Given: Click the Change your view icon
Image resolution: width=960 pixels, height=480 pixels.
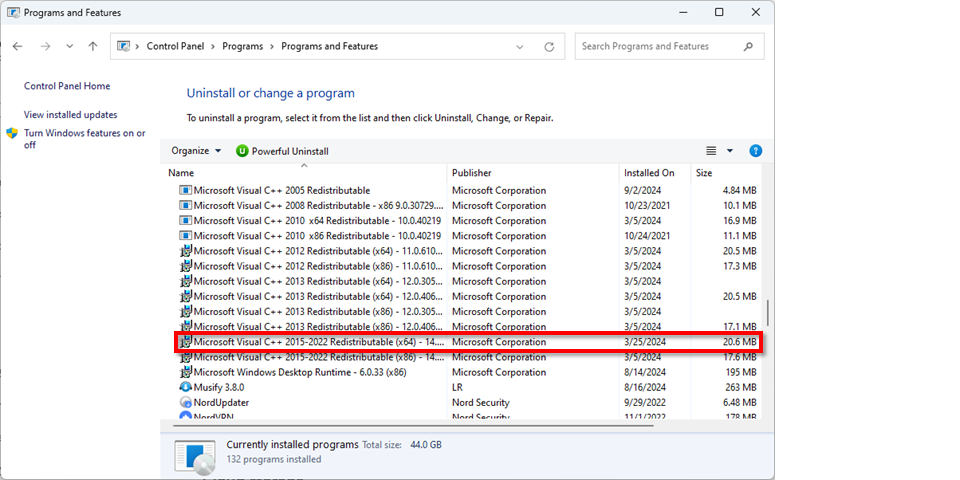Looking at the screenshot, I should click(711, 151).
